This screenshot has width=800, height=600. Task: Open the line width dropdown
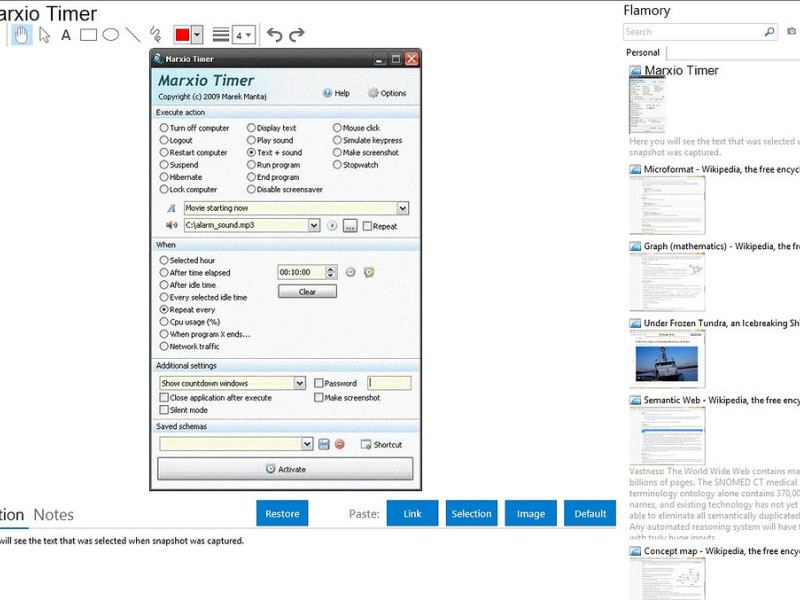[244, 35]
